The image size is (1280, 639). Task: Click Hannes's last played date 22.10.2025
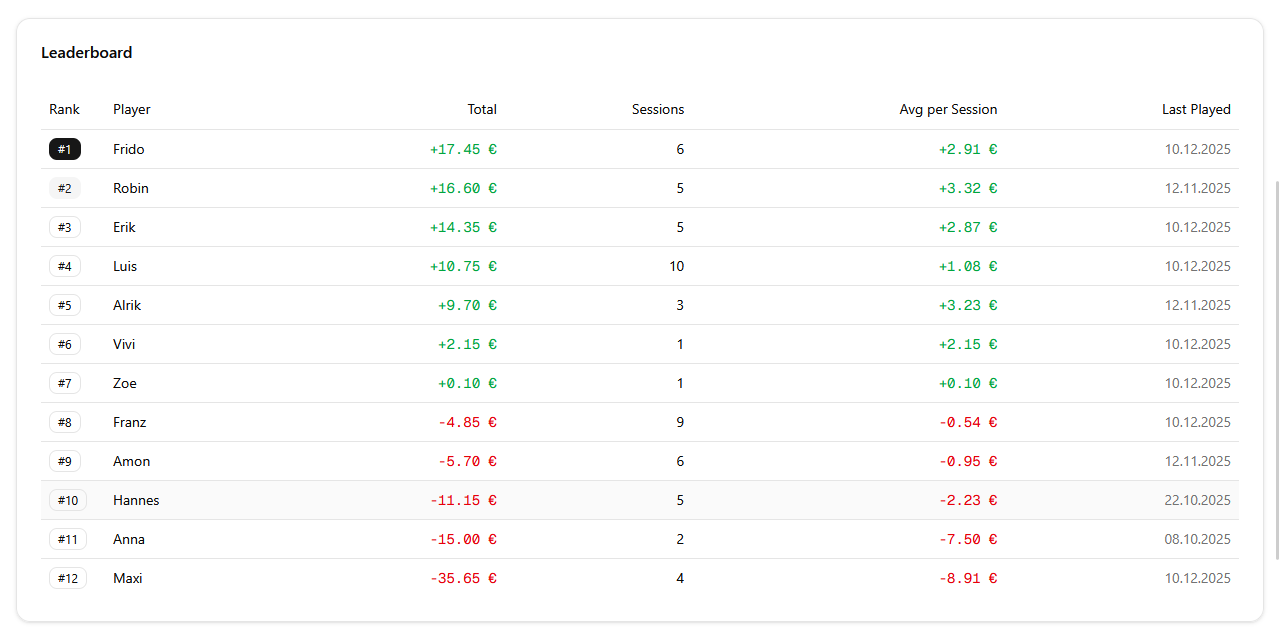point(1197,500)
